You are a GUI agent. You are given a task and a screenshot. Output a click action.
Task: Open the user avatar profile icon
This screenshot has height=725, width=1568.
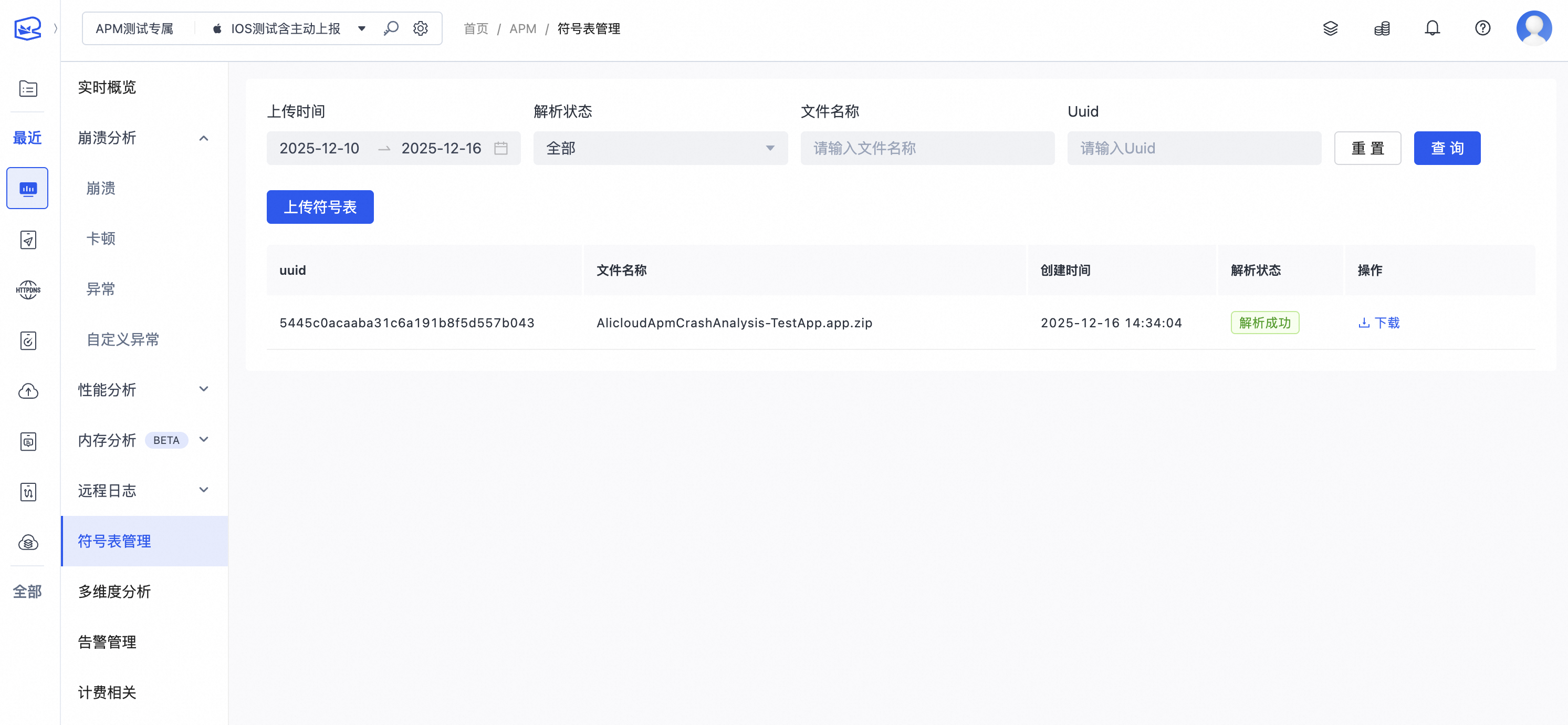click(1533, 28)
